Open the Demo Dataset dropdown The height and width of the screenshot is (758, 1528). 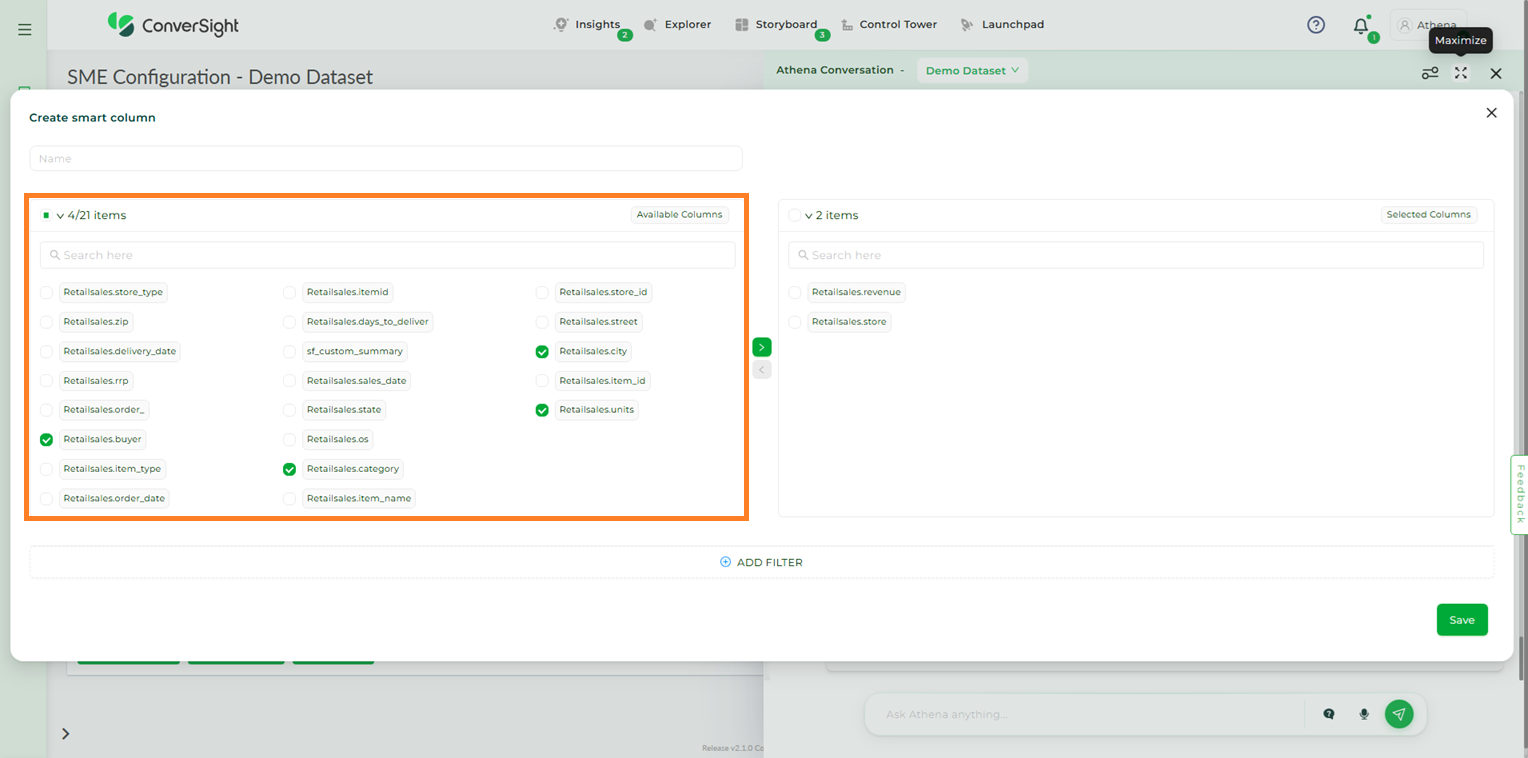click(972, 70)
